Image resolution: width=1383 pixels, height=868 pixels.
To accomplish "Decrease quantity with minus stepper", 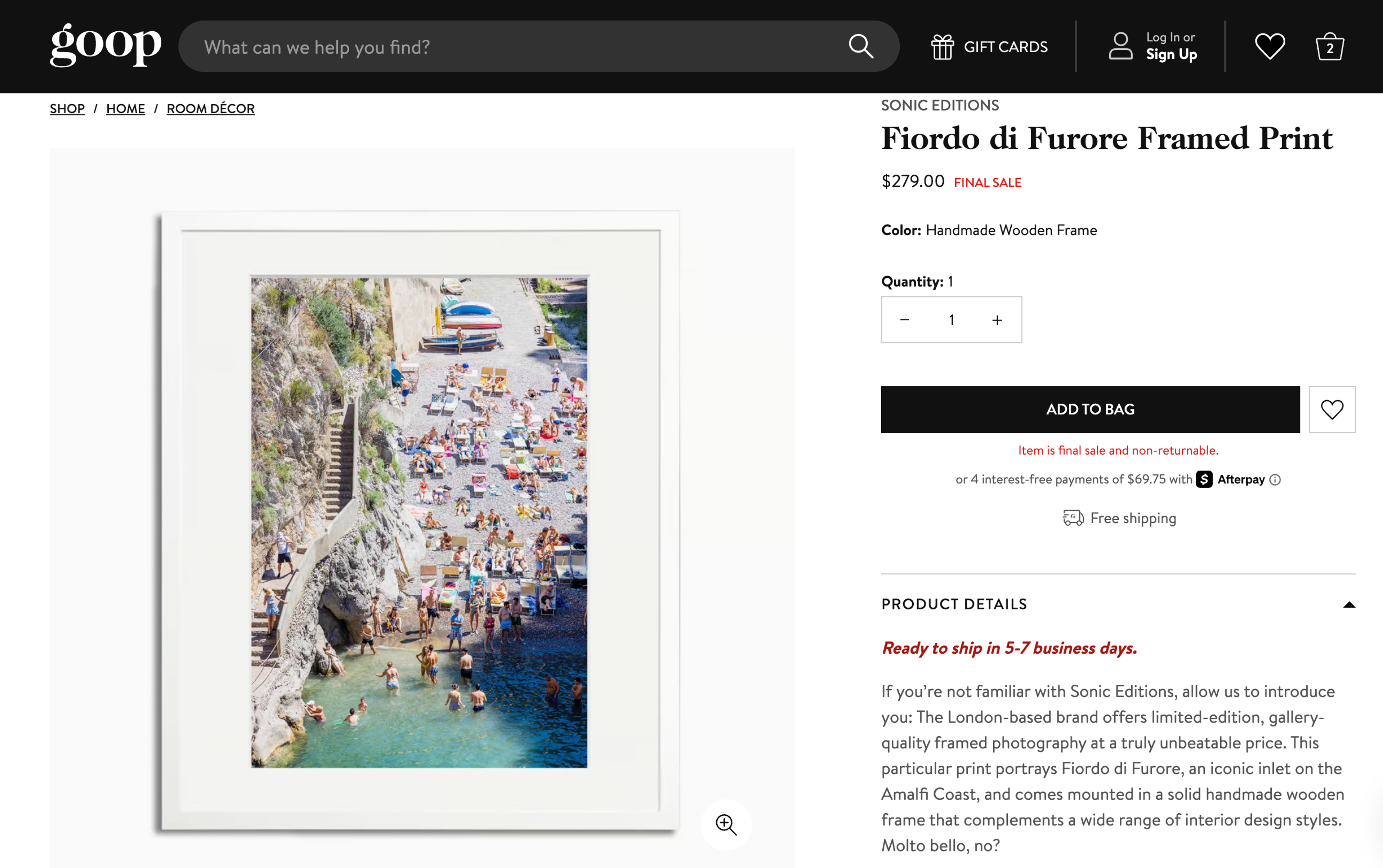I will 905,320.
